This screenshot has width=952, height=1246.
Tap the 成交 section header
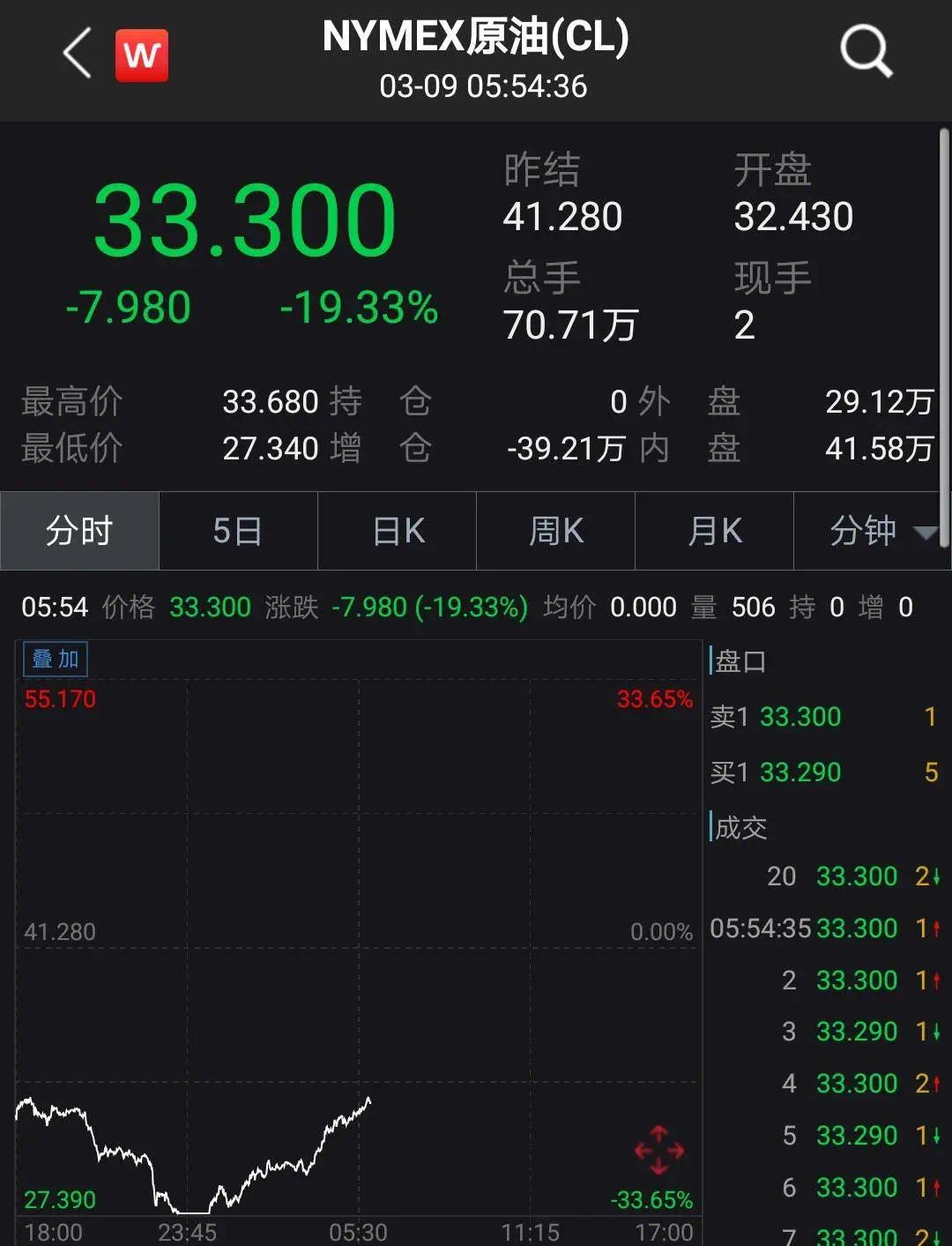click(x=739, y=827)
